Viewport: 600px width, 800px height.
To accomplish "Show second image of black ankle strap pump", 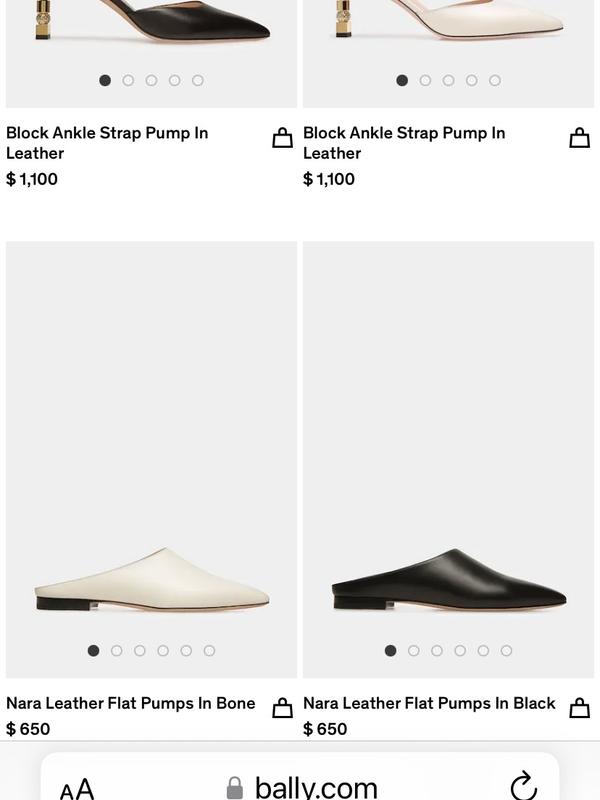I will [128, 80].
